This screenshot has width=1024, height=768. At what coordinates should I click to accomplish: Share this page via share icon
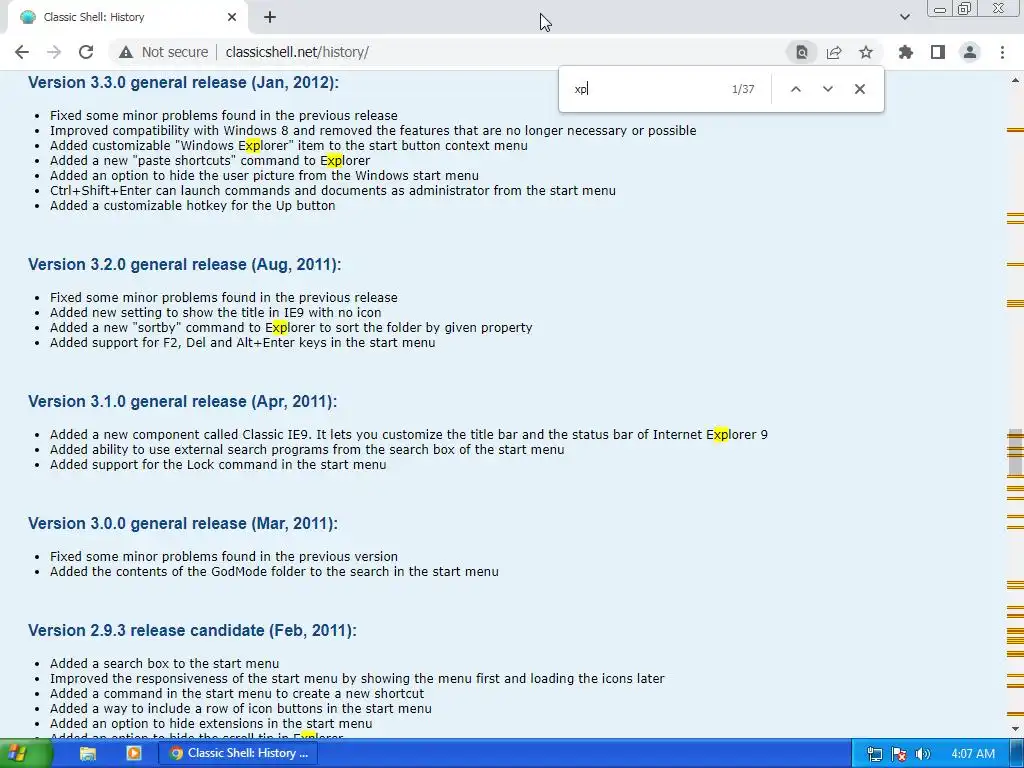[834, 52]
